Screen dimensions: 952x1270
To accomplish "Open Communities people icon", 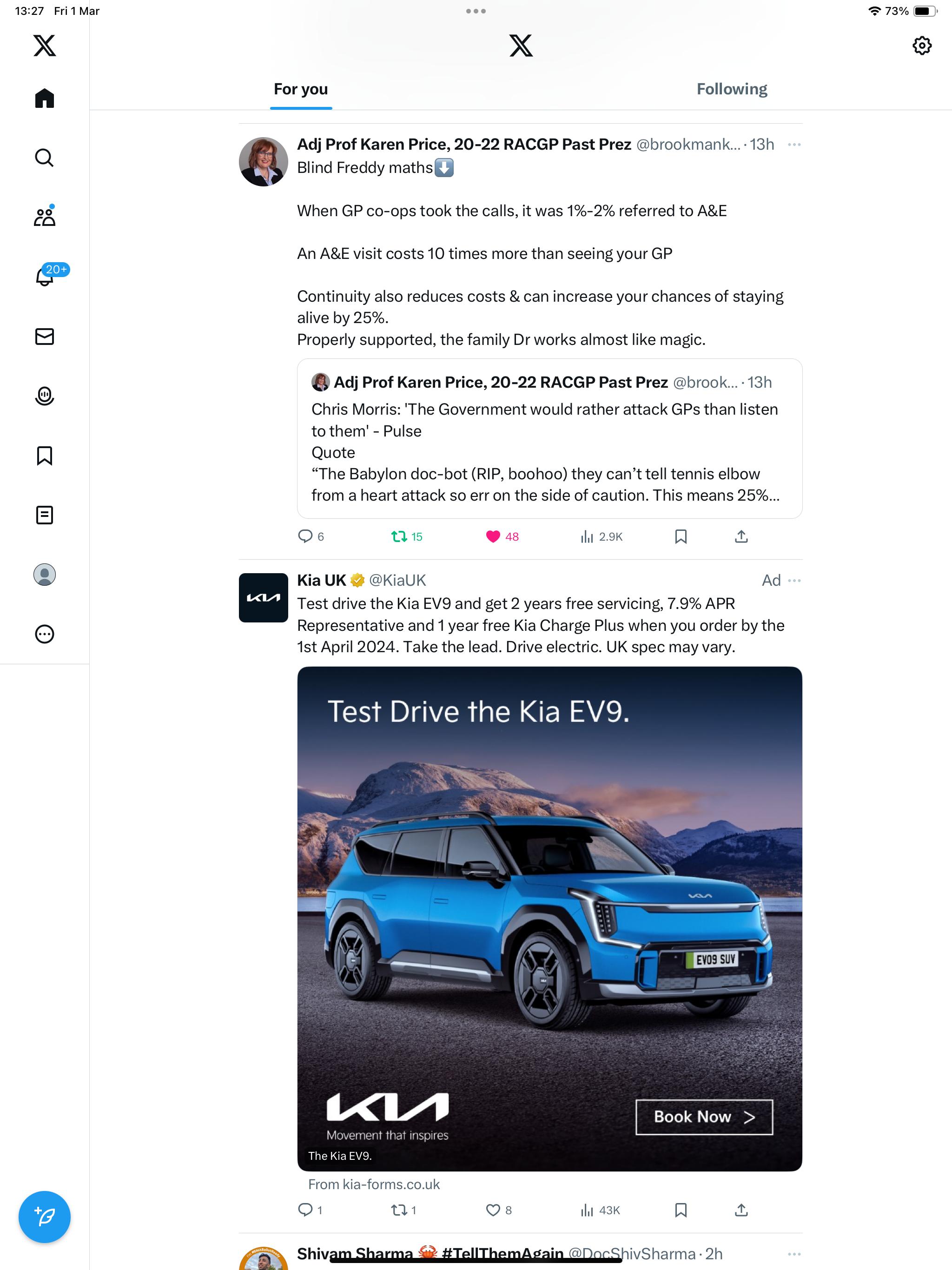I will [44, 217].
